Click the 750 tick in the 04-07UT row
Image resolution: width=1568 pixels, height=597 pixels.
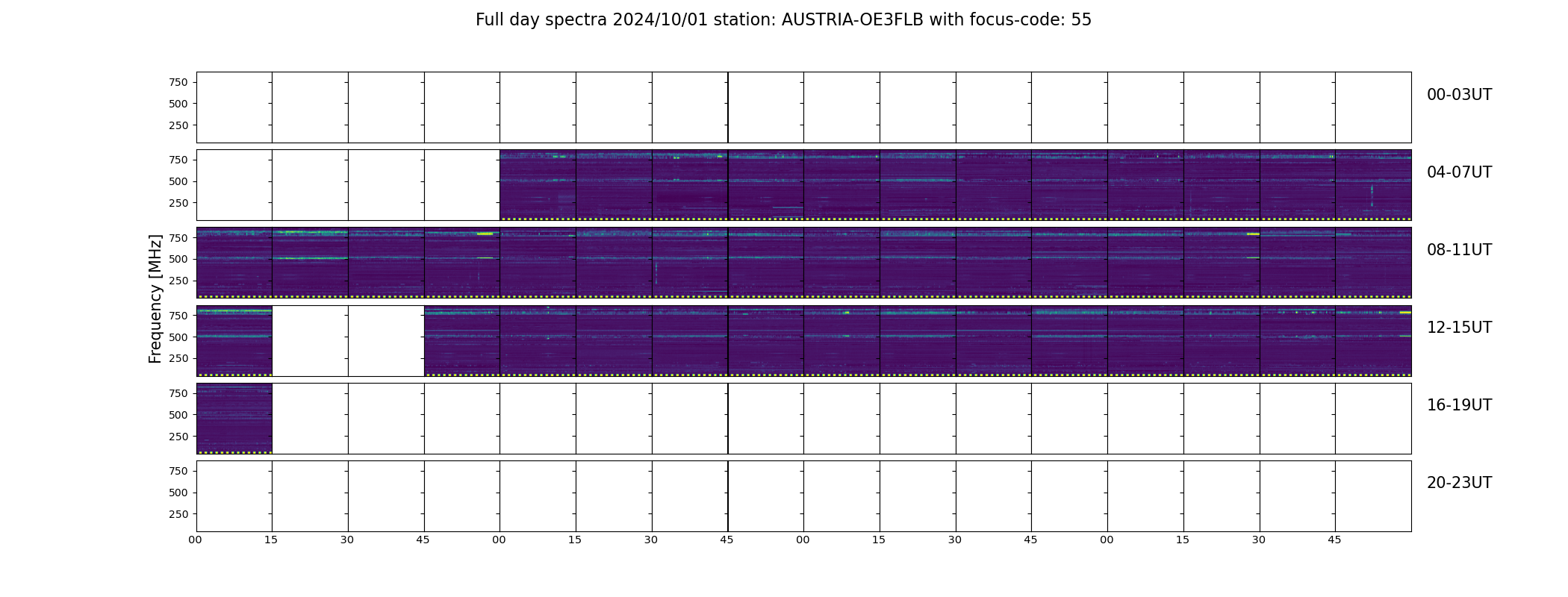178,160
